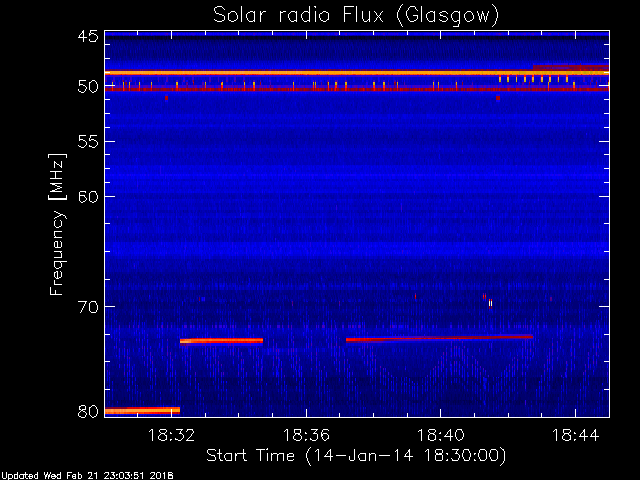640x480 pixels.
Task: Click the 50 frequency tick label
Action: pyautogui.click(x=88, y=87)
